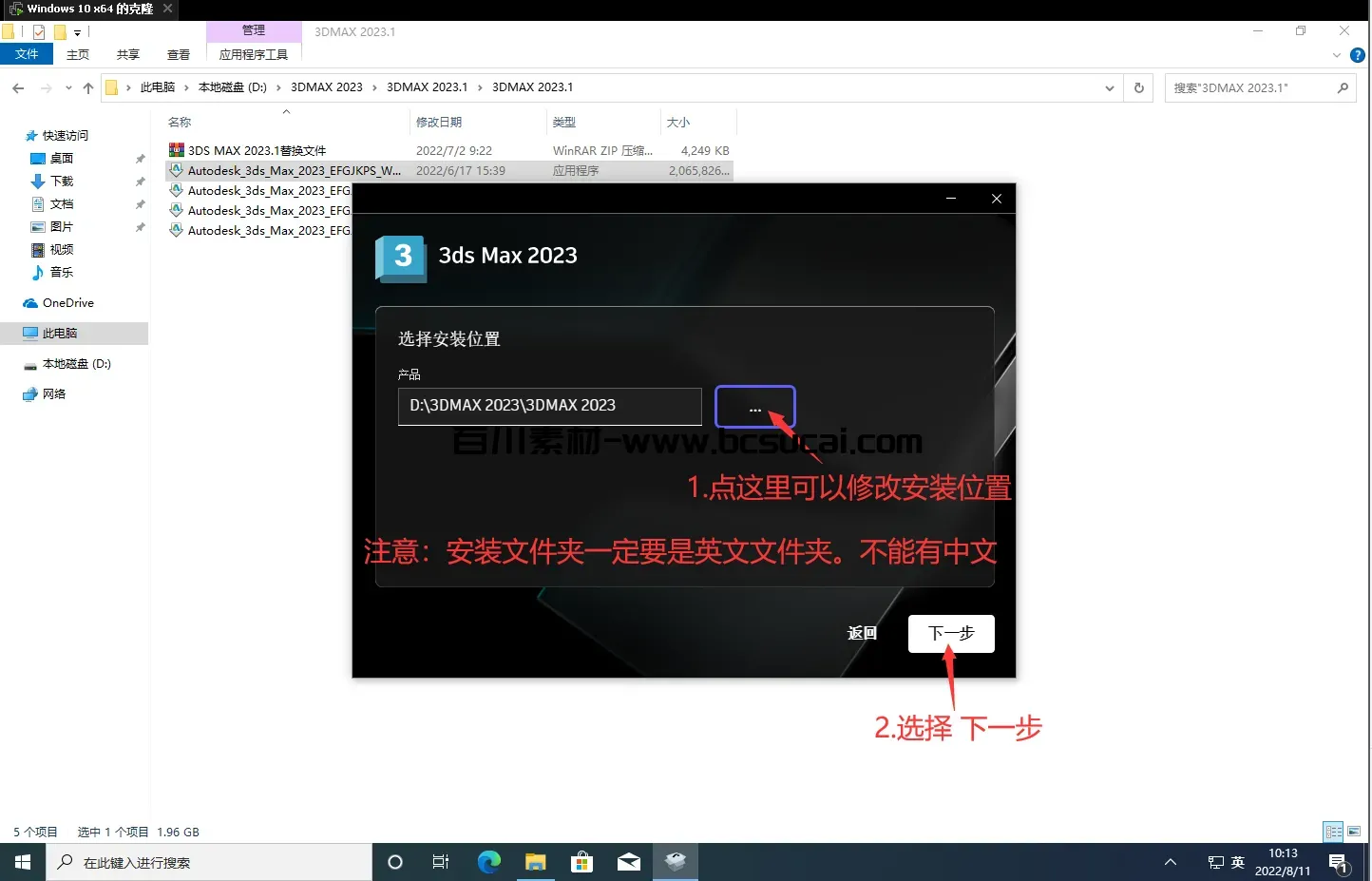Click the taskbar search box

click(209, 862)
